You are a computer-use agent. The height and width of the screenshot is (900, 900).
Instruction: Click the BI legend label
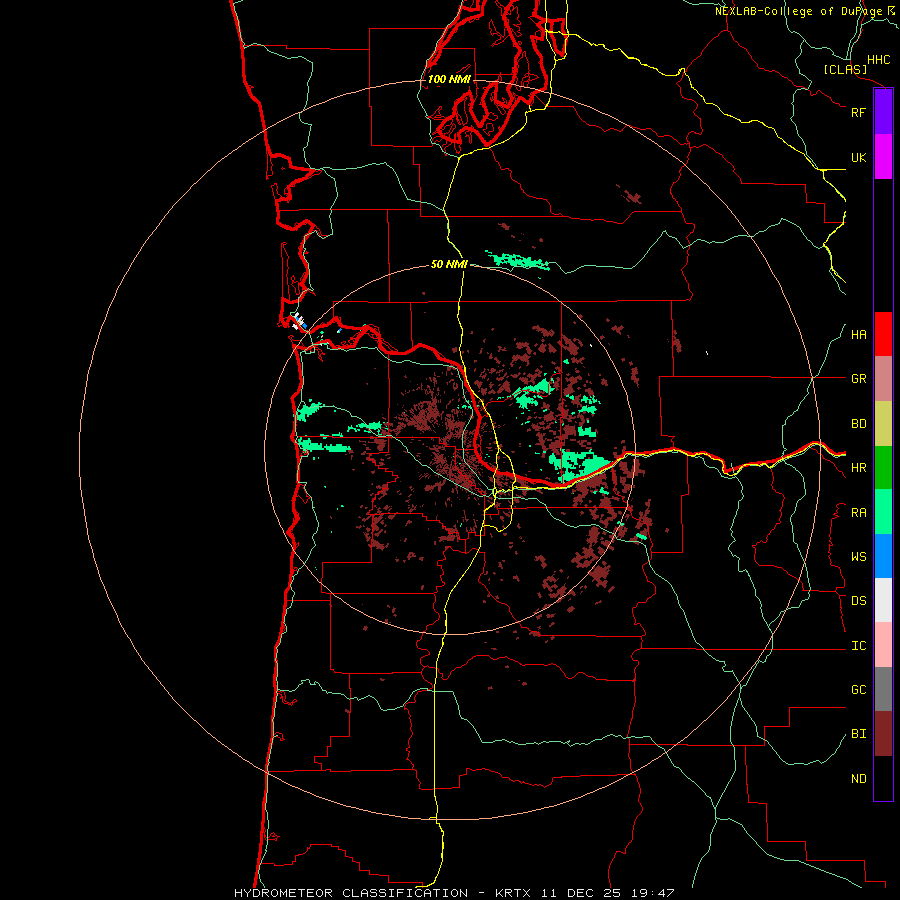(858, 734)
